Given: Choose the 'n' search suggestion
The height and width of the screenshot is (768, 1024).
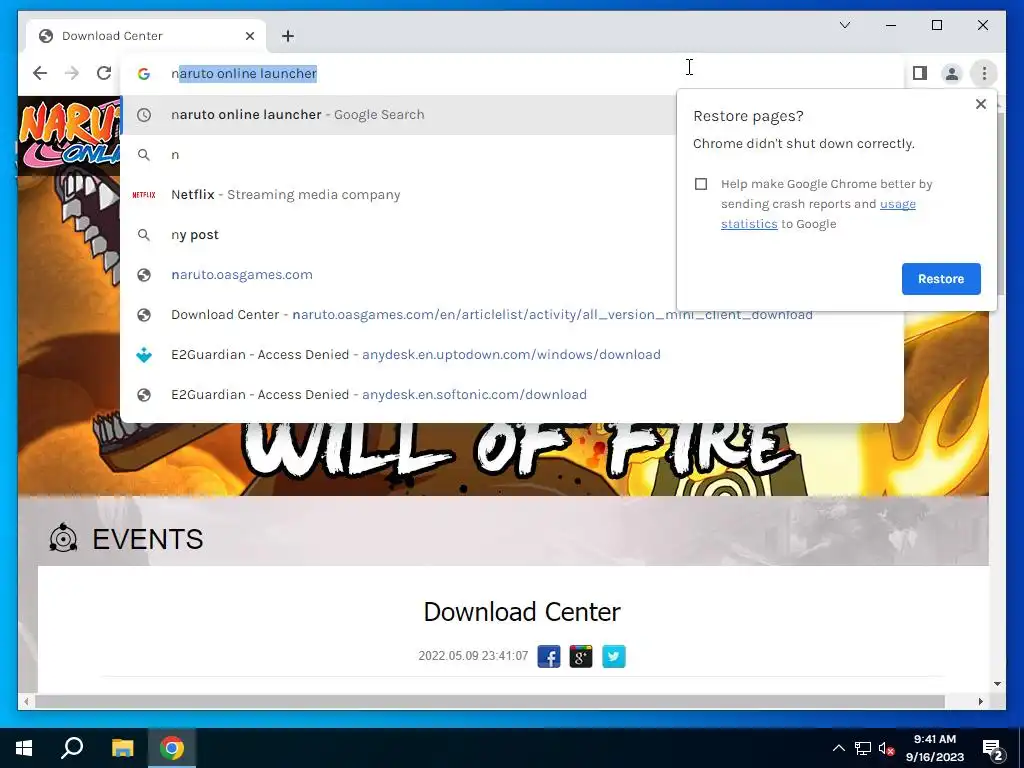Looking at the screenshot, I should tap(398, 155).
